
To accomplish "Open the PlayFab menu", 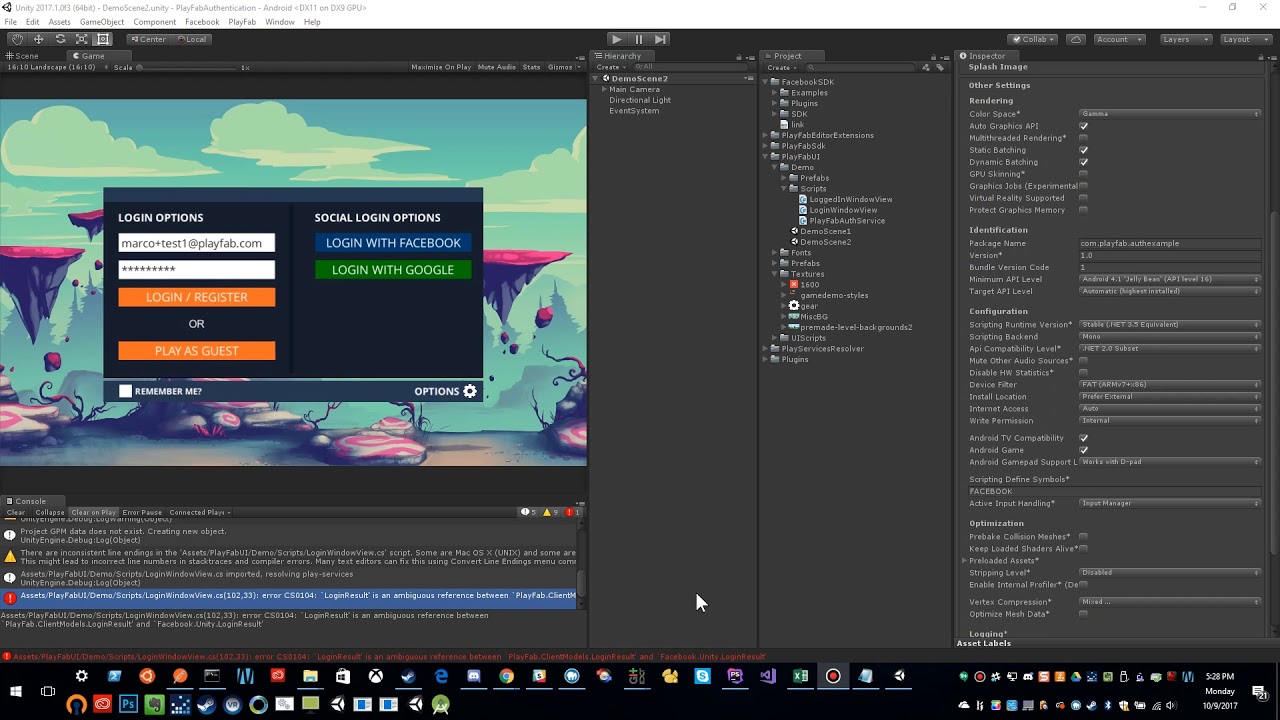I will click(x=242, y=22).
